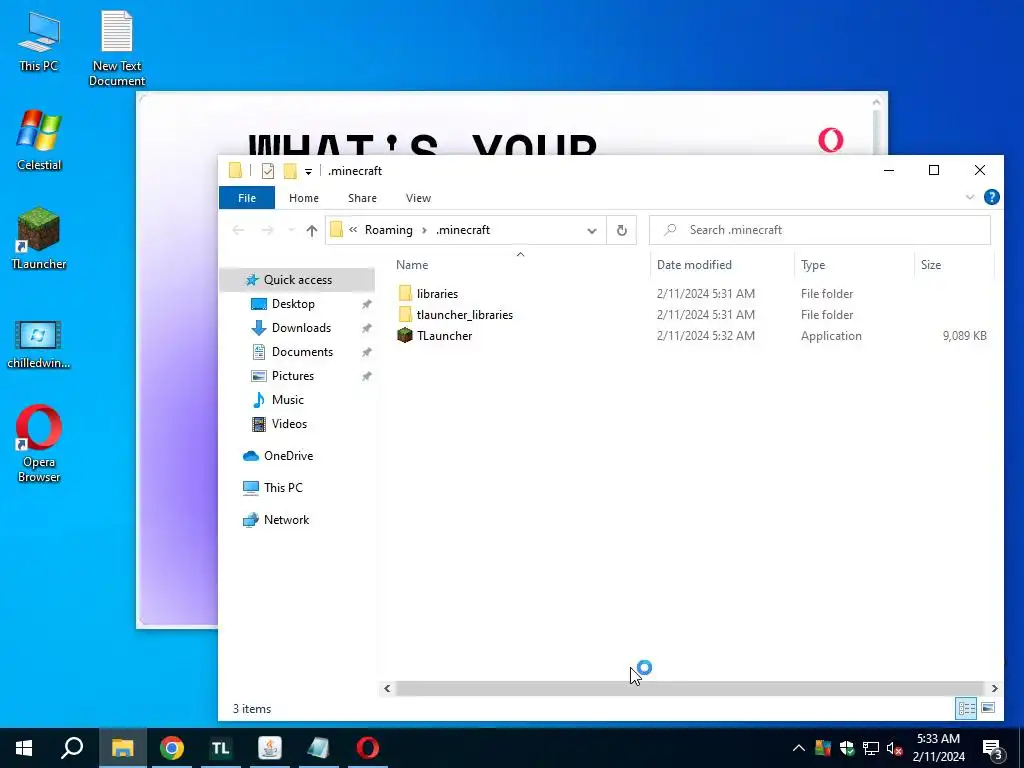Click the Opera logo in background window
The height and width of the screenshot is (768, 1024).
point(831,140)
